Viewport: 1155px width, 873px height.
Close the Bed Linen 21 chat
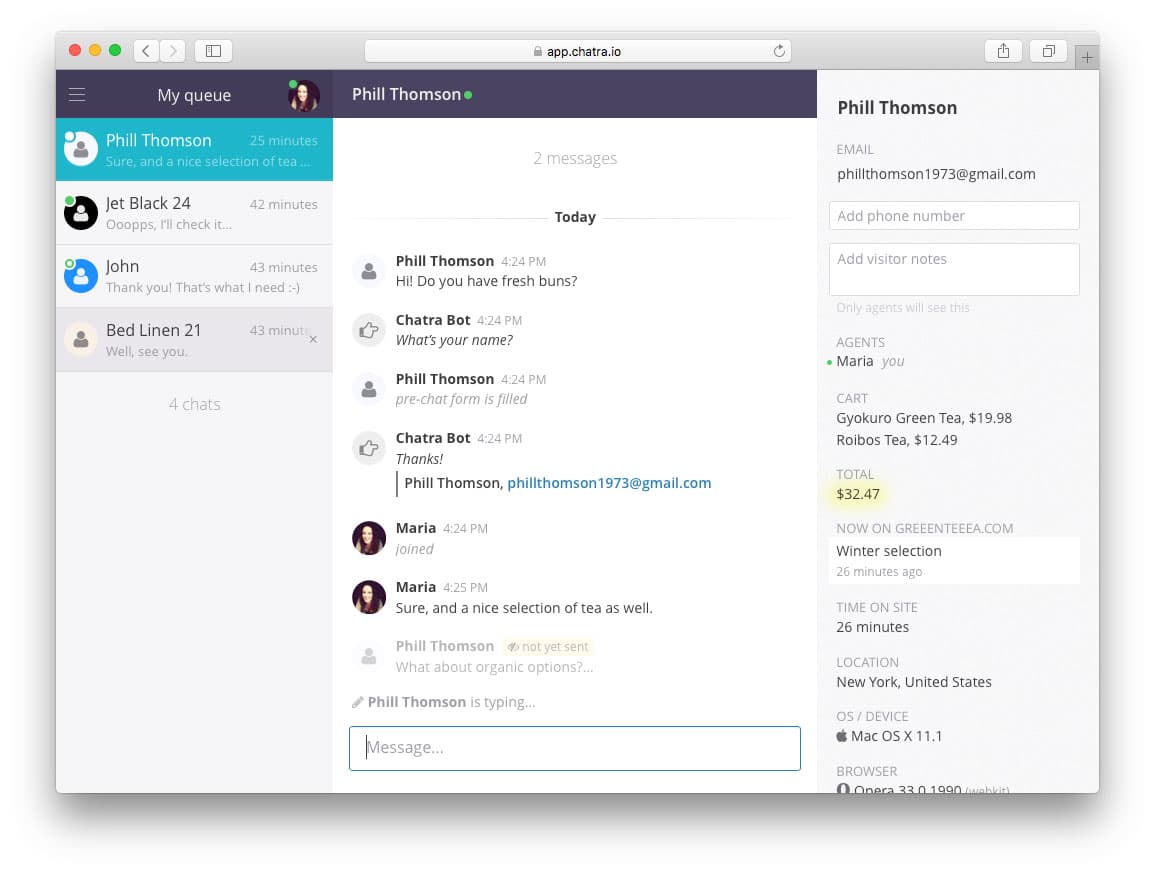[313, 340]
